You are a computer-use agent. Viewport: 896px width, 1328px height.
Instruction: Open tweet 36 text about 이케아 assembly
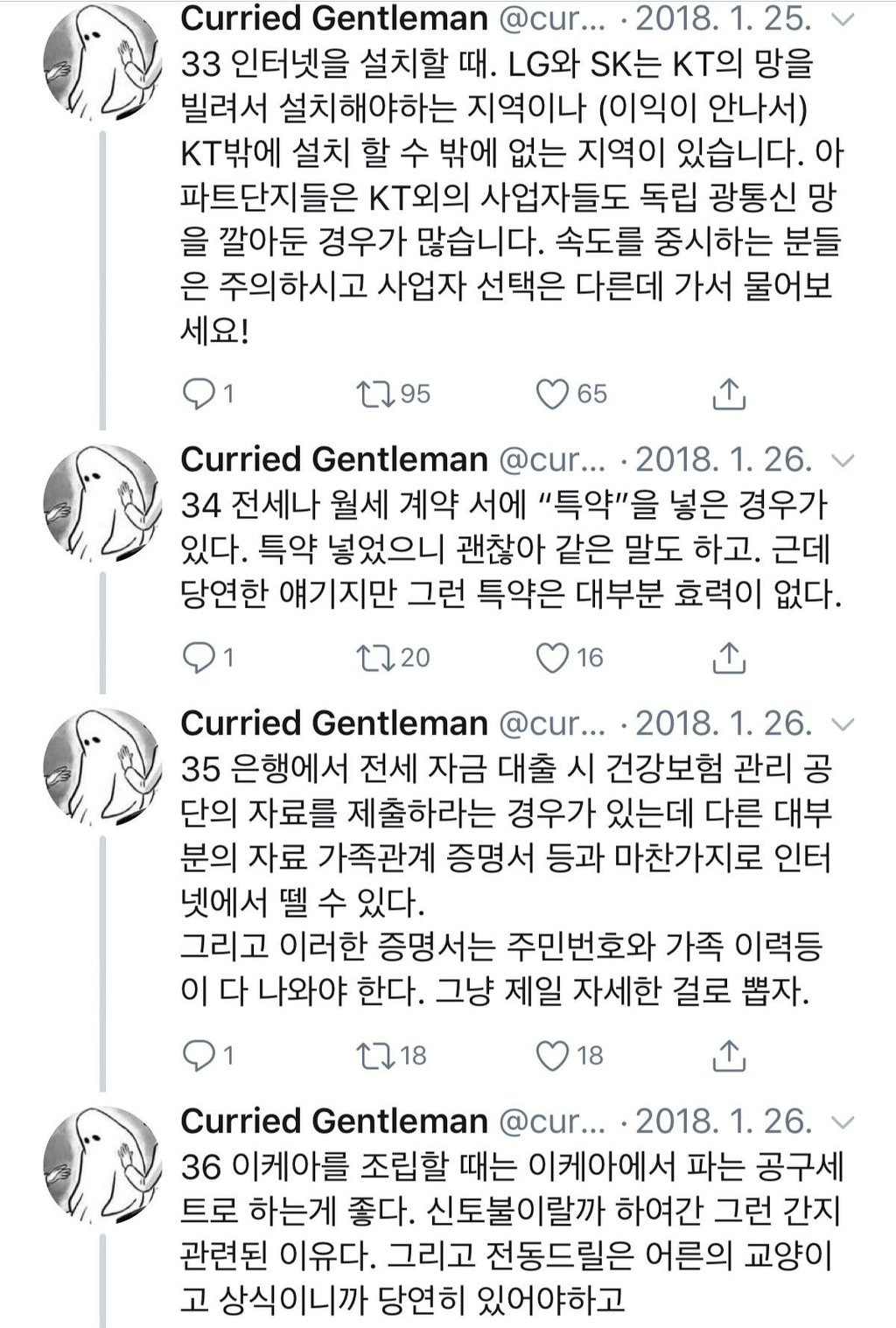[510, 1234]
